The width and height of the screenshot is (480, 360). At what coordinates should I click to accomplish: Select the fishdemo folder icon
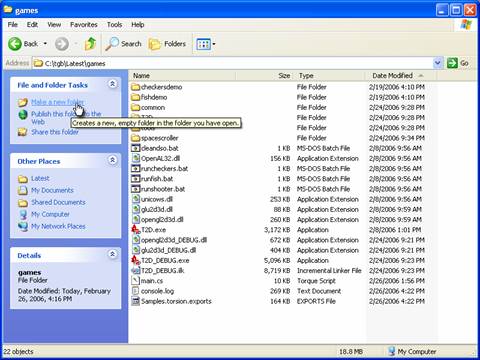[x=135, y=97]
